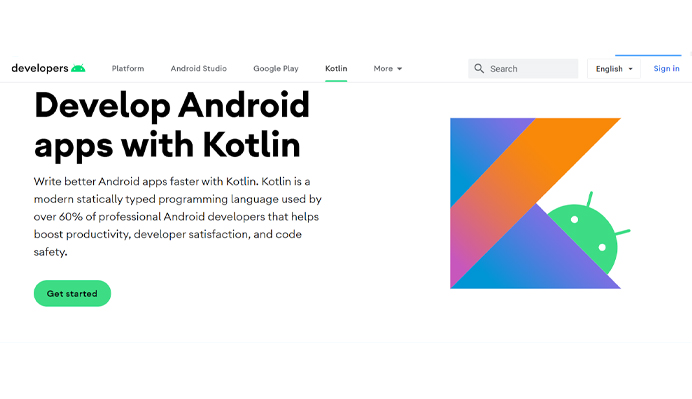Click the green Android head logo icon
The image size is (692, 399).
pyautogui.click(x=78, y=68)
